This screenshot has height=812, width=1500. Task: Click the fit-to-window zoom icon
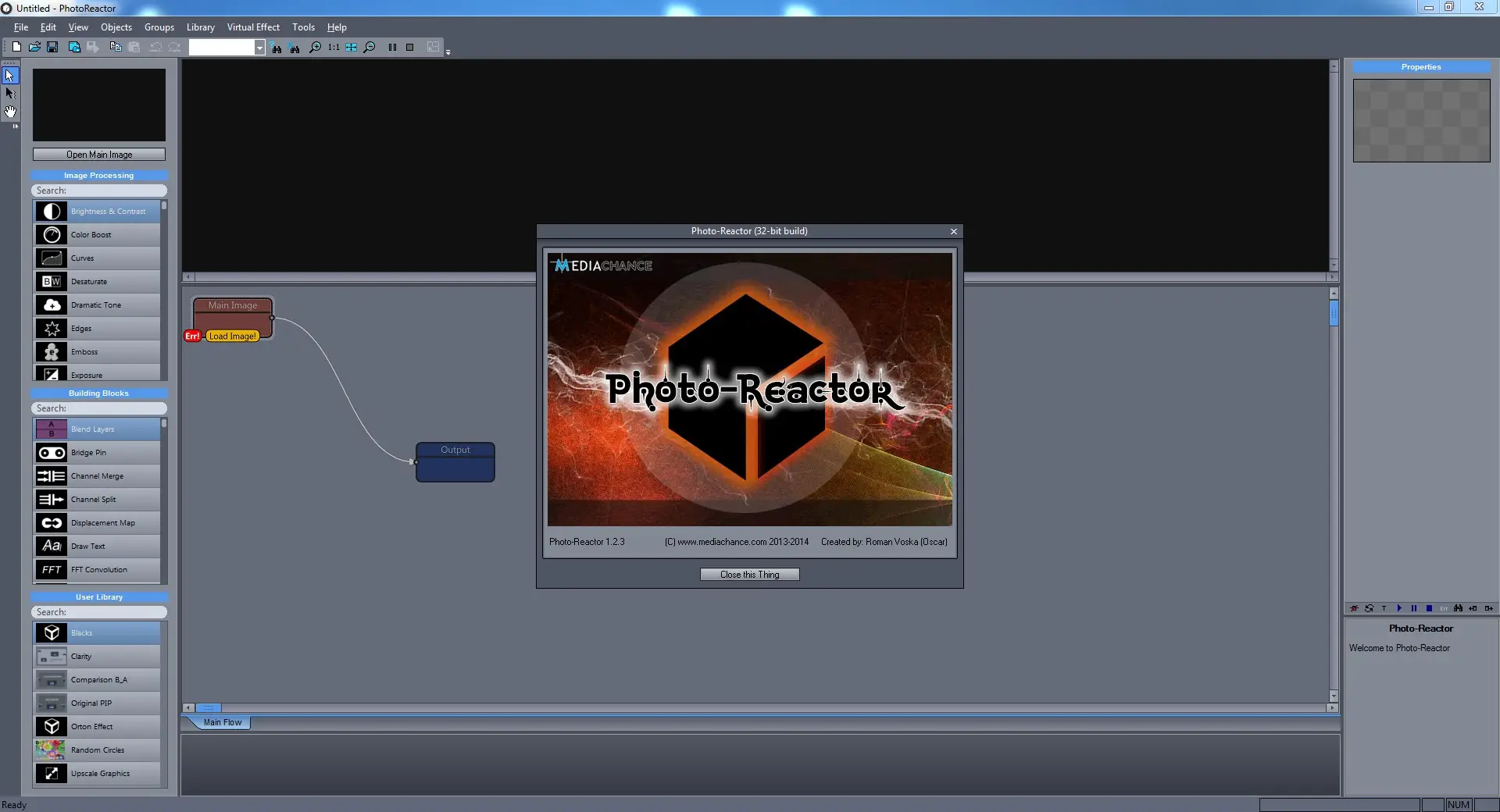(x=352, y=48)
